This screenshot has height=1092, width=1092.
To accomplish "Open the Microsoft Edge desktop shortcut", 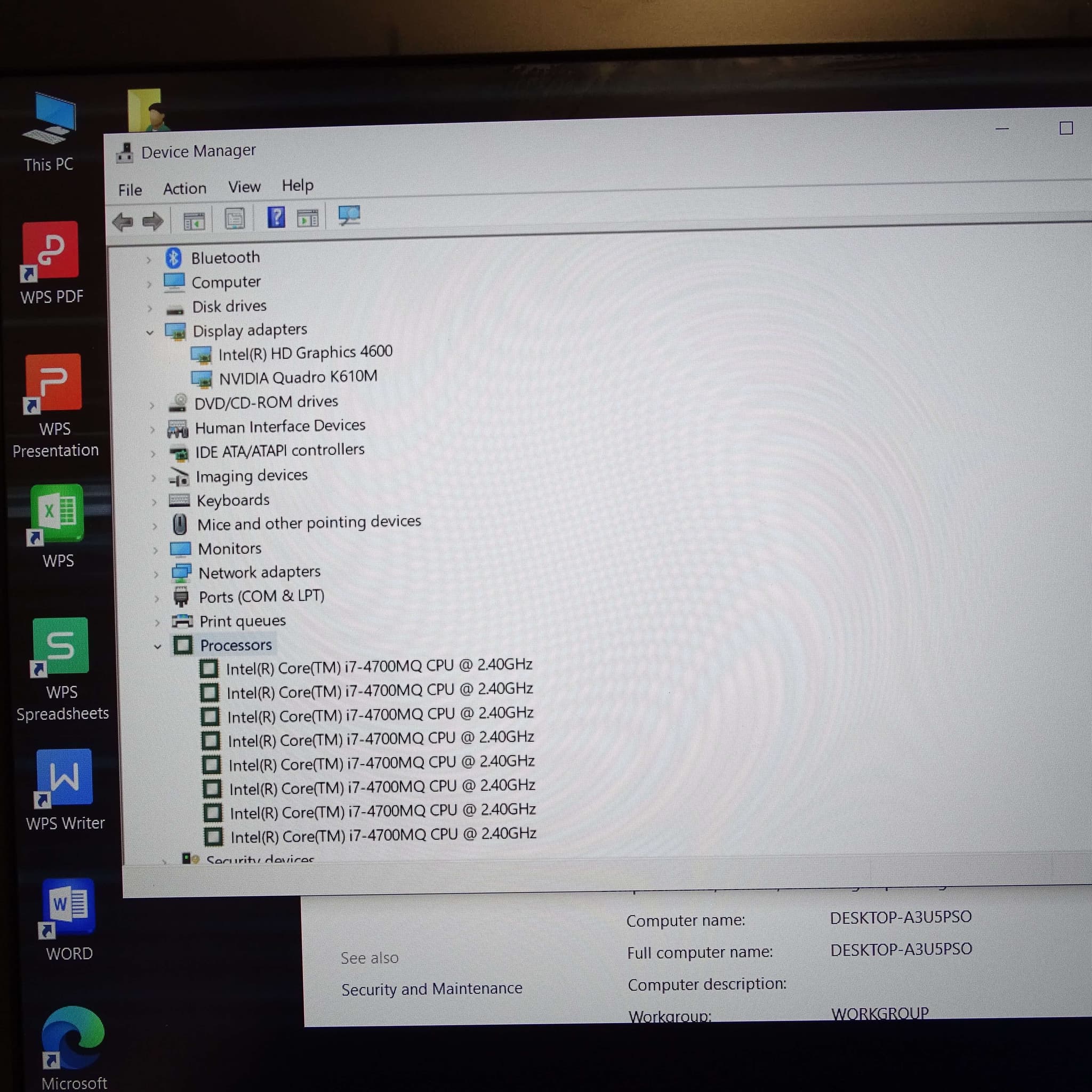I will click(74, 1047).
